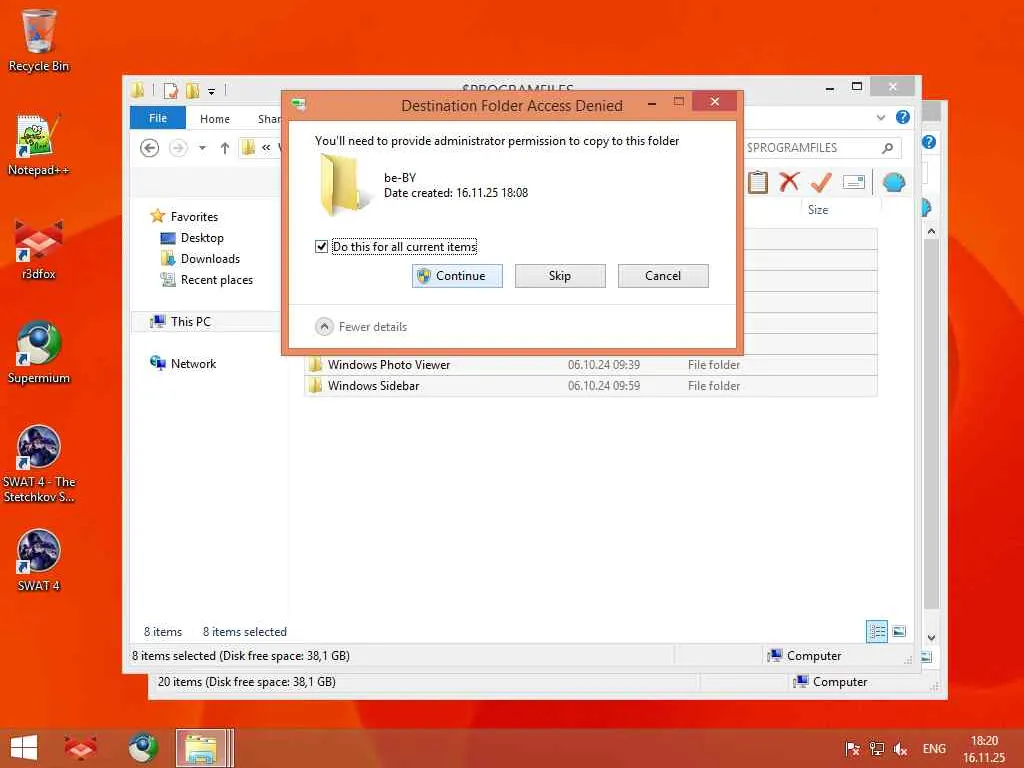Select the Windows Photo Viewer folder
Screen dimensions: 1024x768
point(591,365)
